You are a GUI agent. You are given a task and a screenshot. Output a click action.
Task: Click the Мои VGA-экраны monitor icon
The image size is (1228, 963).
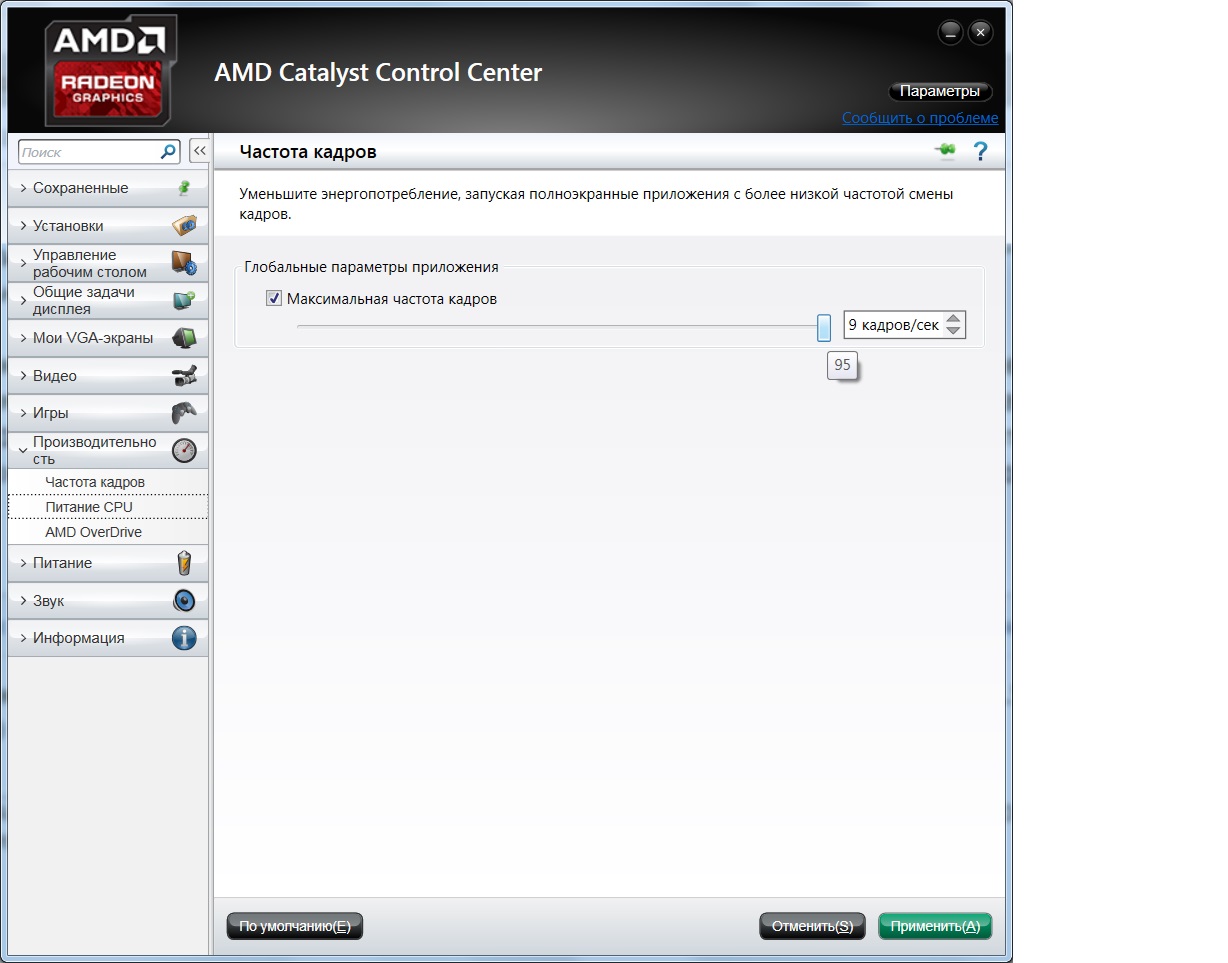pos(184,338)
